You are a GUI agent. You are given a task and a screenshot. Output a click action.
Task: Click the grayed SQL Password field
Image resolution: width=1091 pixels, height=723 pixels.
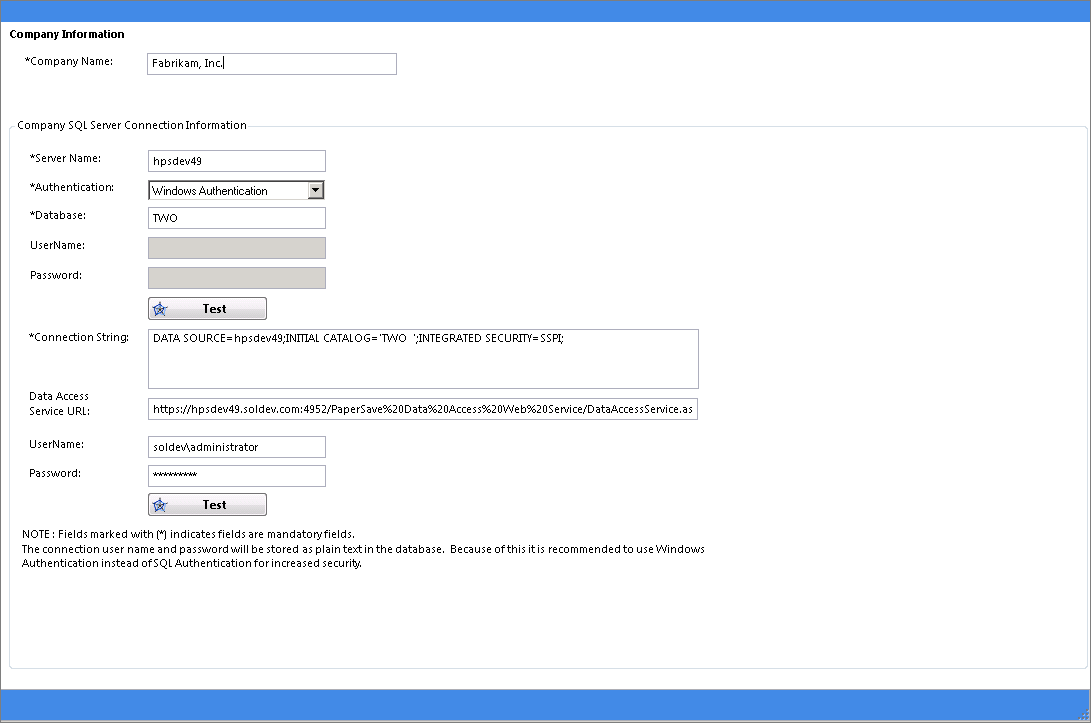237,278
